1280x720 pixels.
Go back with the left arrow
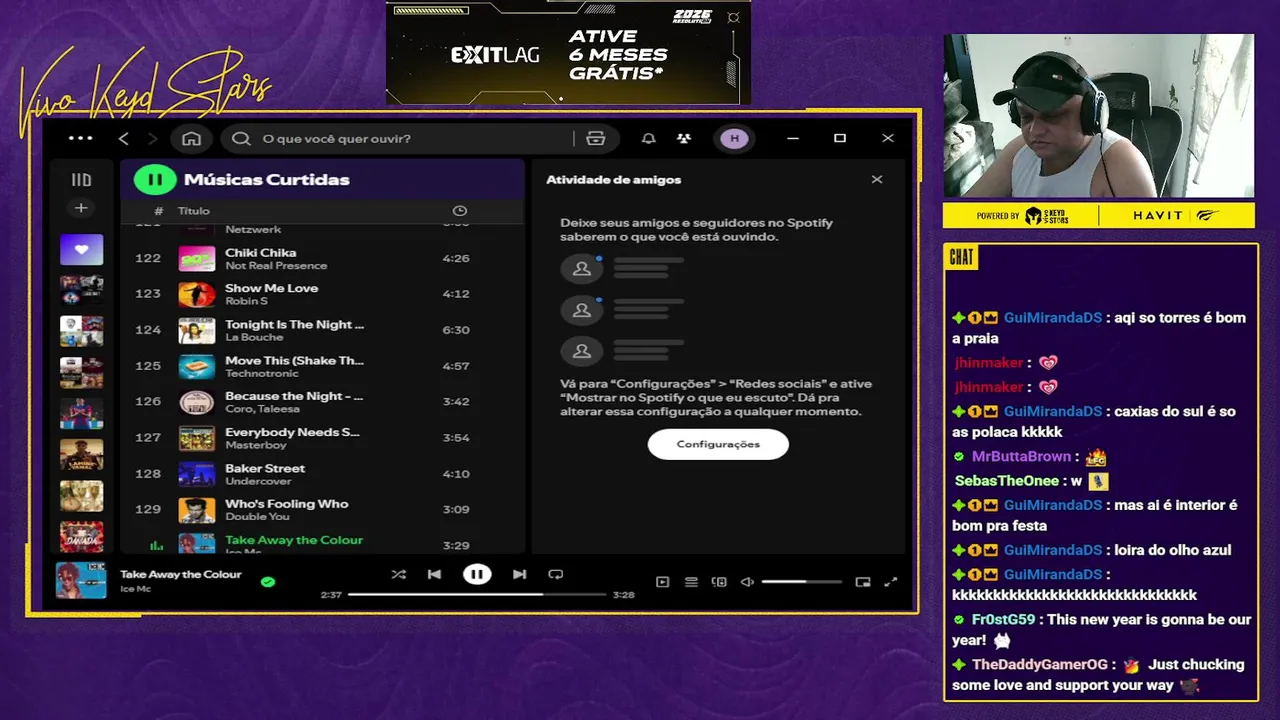(x=124, y=138)
